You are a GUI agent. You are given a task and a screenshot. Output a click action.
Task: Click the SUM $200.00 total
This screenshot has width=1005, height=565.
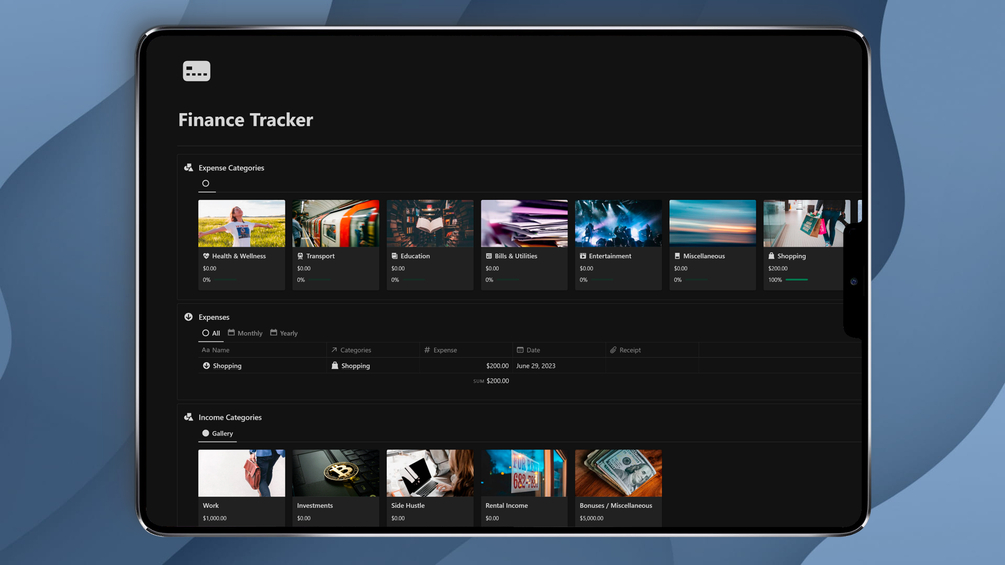(491, 381)
